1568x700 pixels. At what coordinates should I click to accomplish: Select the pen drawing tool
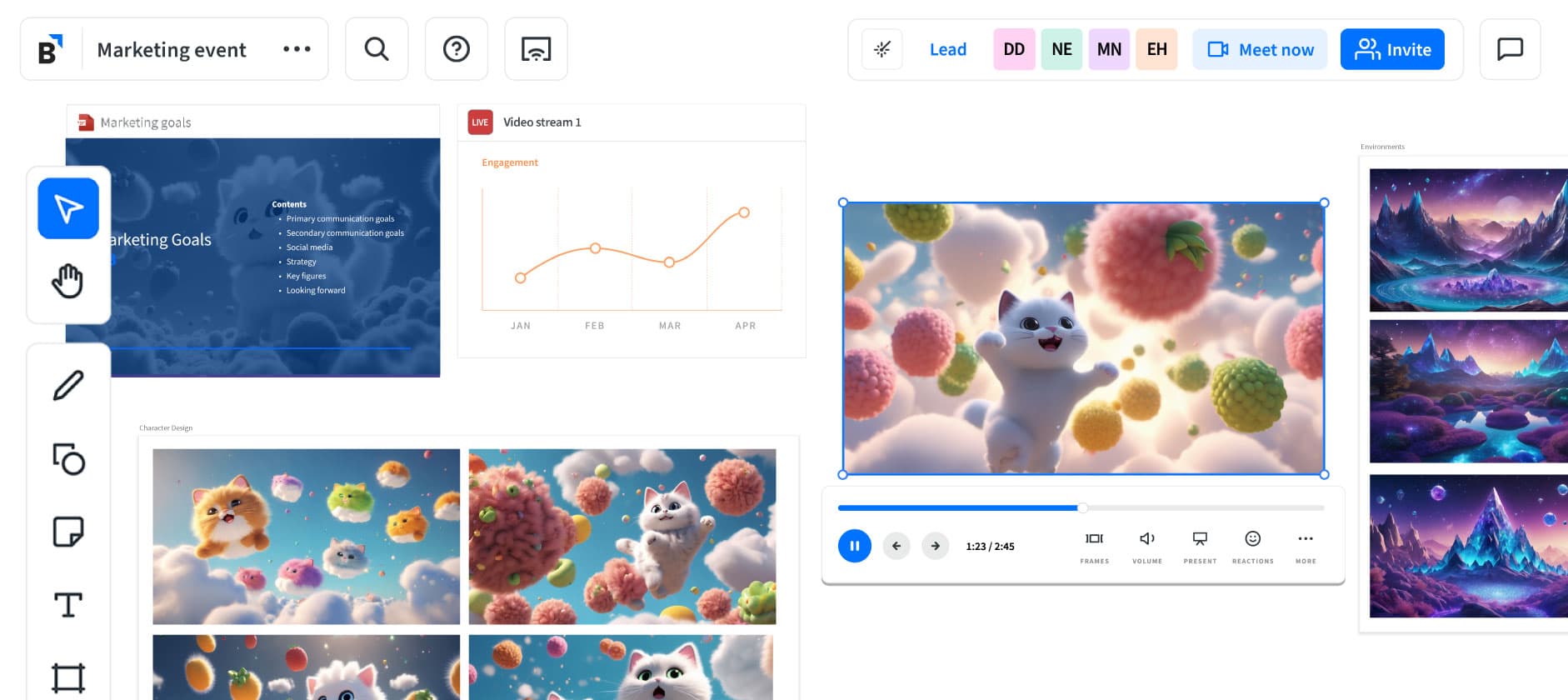click(68, 386)
